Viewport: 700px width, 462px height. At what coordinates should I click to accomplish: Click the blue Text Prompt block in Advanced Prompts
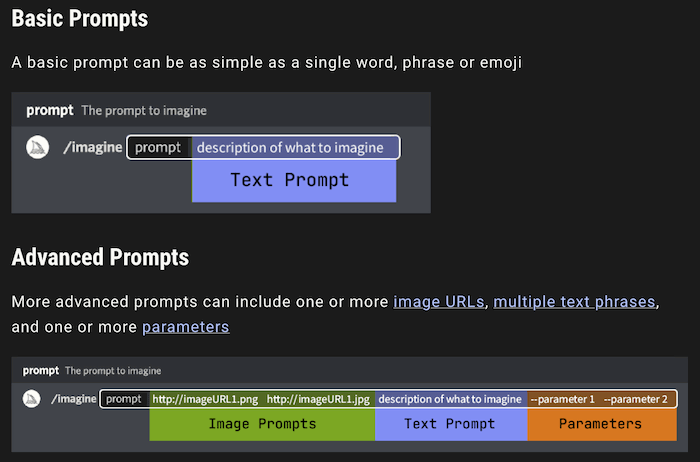(x=450, y=424)
